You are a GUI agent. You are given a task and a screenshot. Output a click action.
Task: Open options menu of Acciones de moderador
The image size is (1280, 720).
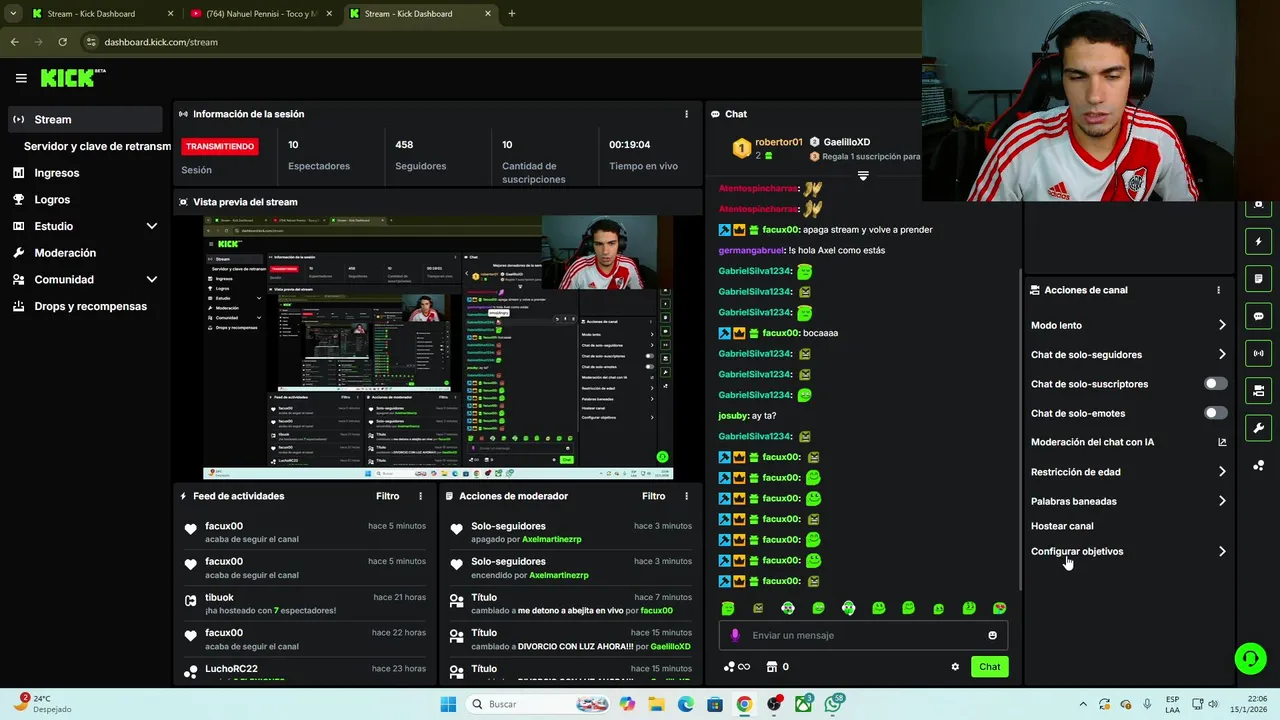click(x=686, y=496)
